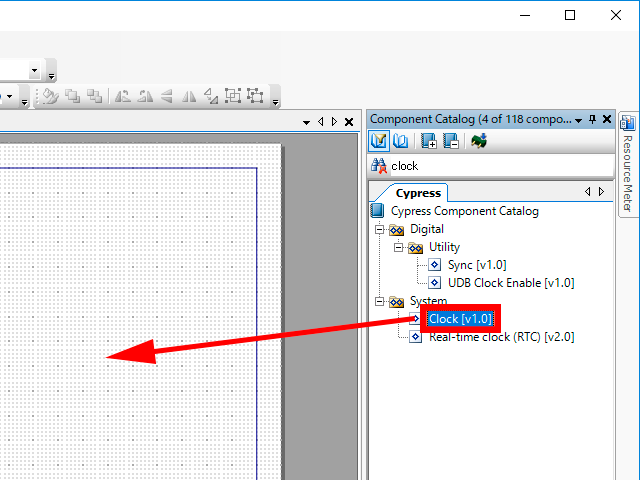This screenshot has width=640, height=480.
Task: Select the UDB Clock Enable [v1.0] component
Action: point(511,283)
